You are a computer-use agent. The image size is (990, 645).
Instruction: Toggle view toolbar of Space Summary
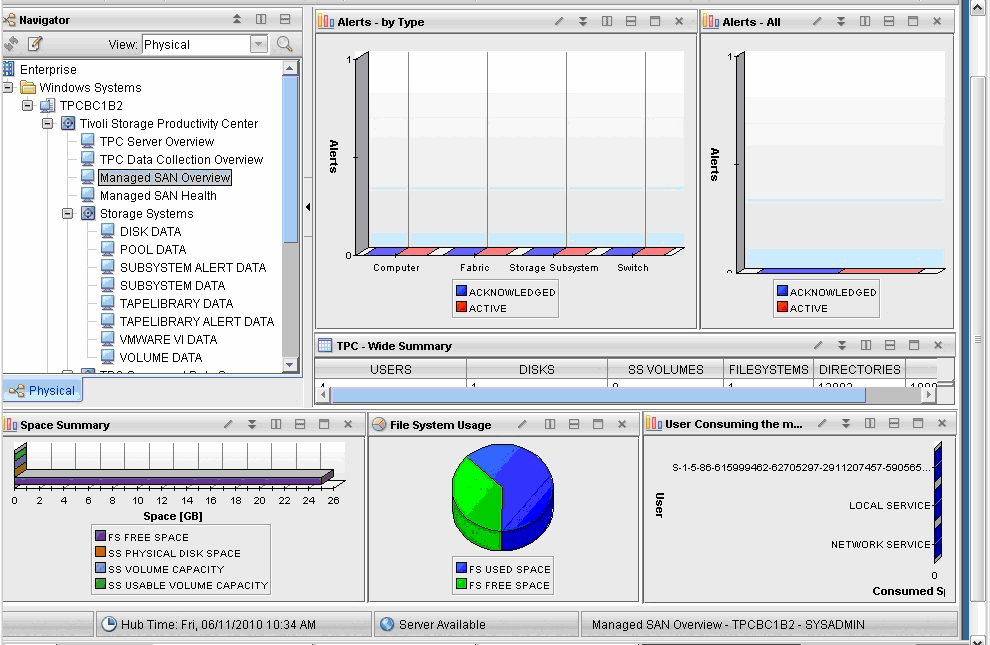pos(252,424)
